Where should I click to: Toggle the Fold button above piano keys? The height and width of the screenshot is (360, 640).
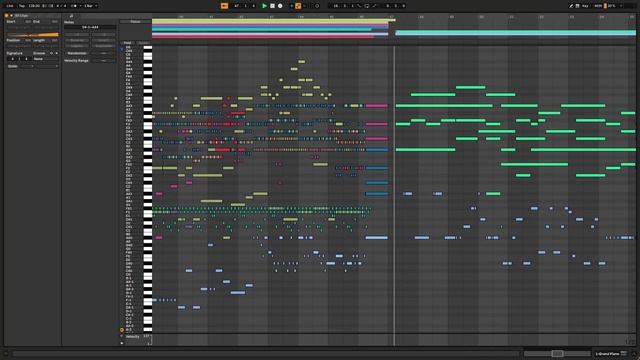tap(128, 43)
